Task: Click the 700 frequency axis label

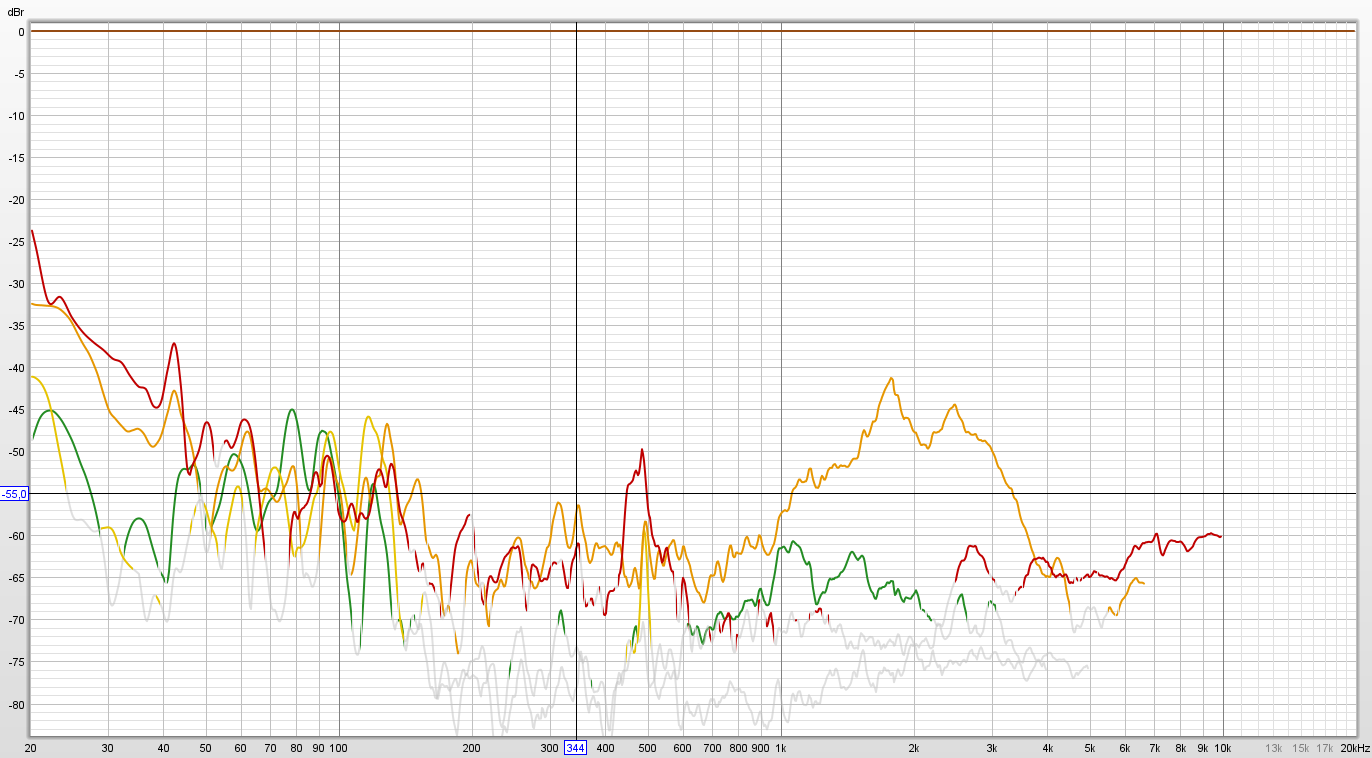Action: 712,748
